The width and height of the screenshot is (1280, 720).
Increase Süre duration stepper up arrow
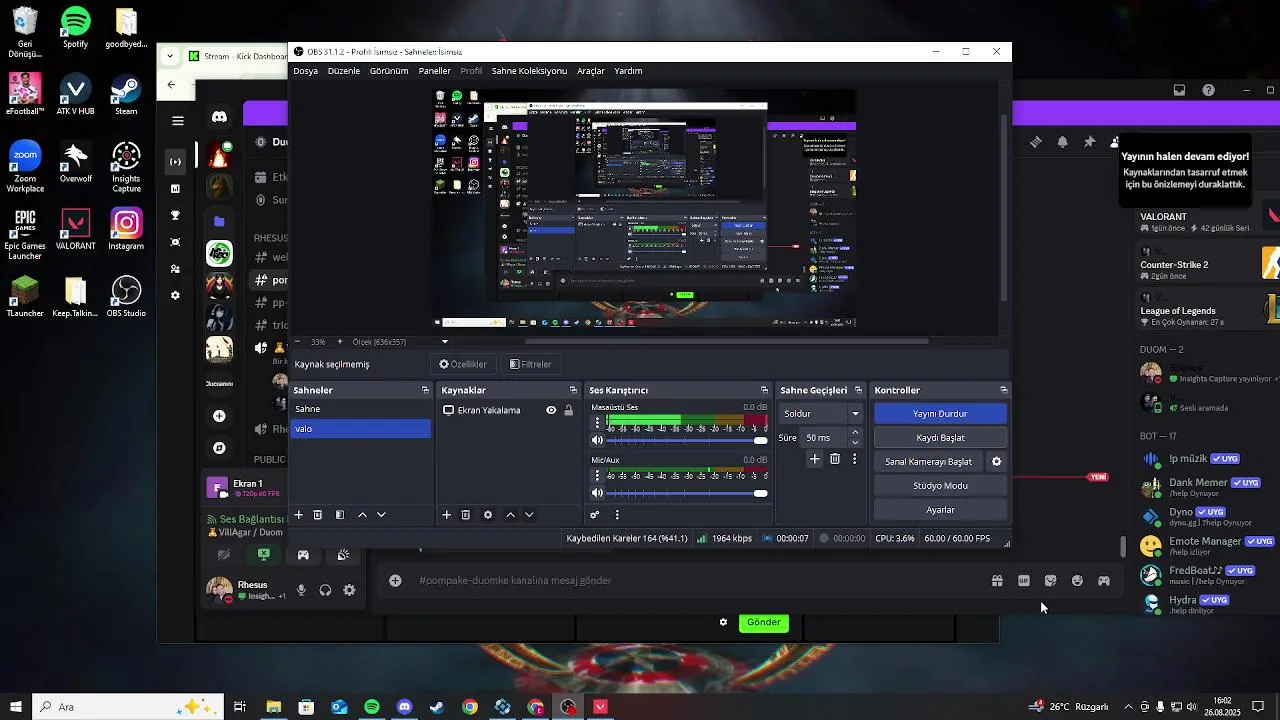point(855,433)
